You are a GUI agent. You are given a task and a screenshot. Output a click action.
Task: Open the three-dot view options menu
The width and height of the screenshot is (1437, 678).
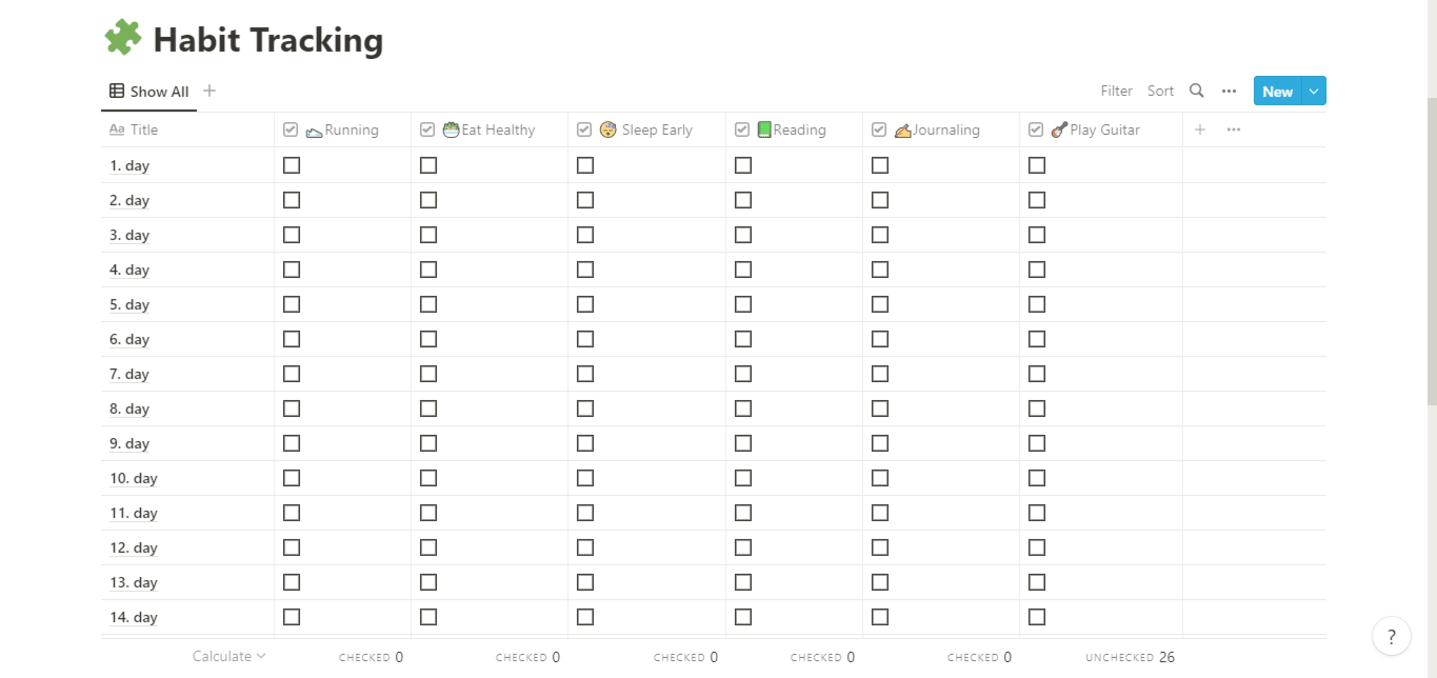1229,91
